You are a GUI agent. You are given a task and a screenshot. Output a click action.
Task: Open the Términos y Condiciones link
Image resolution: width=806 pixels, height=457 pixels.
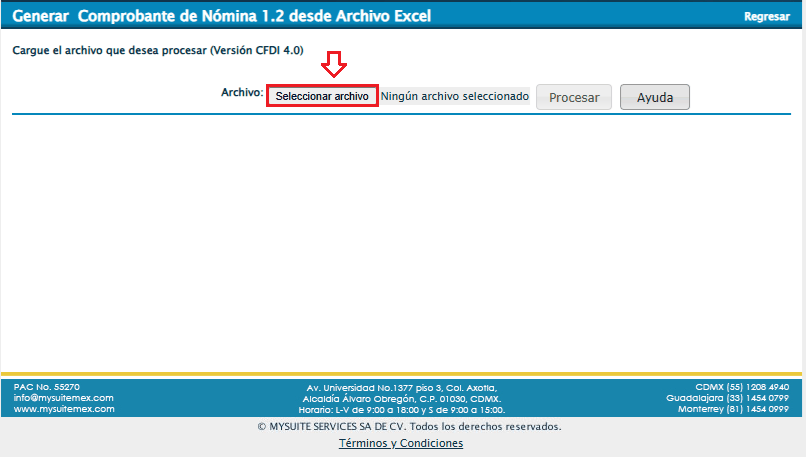pos(401,443)
